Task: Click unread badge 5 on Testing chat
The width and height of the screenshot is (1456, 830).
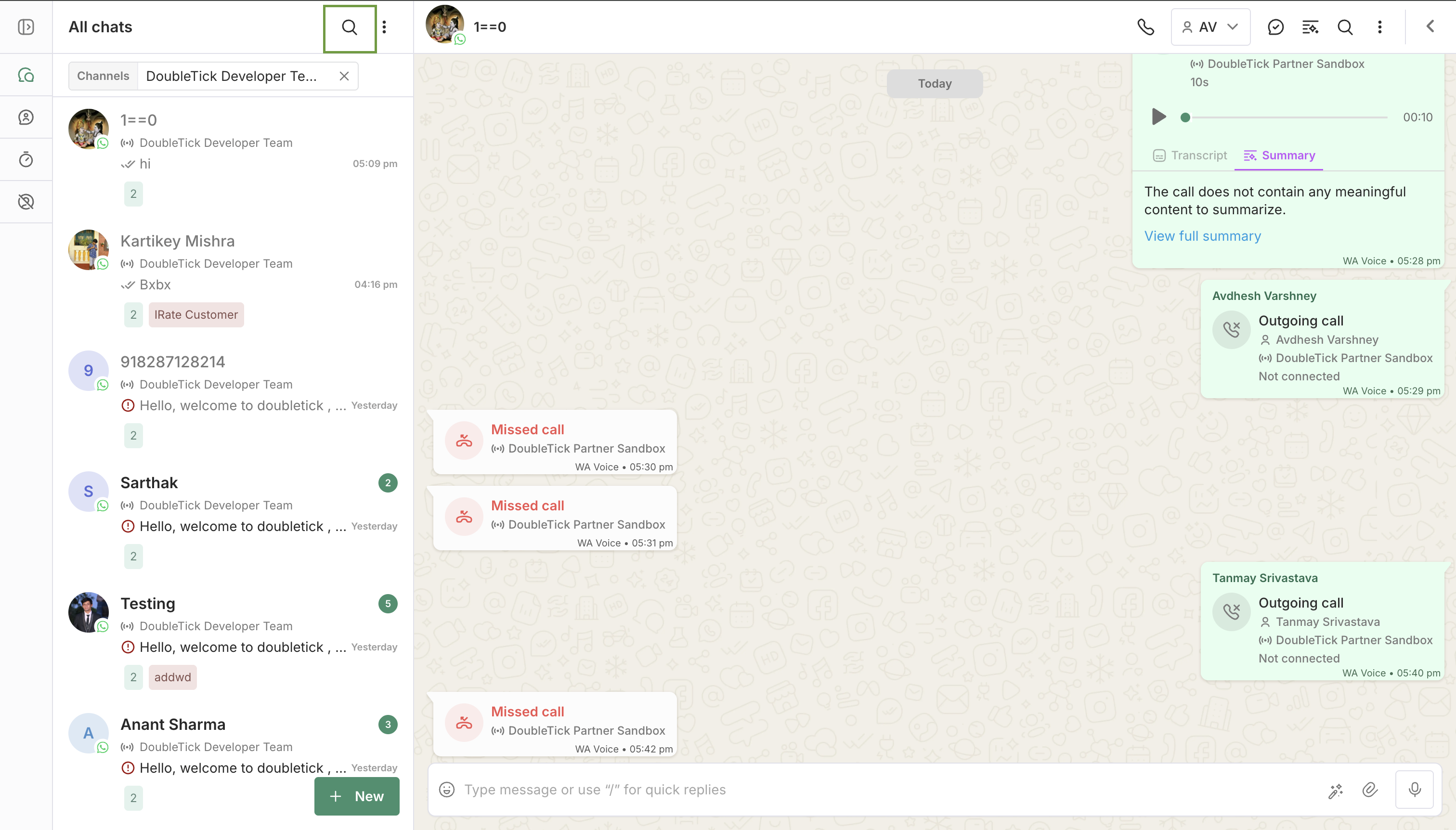Action: click(388, 604)
